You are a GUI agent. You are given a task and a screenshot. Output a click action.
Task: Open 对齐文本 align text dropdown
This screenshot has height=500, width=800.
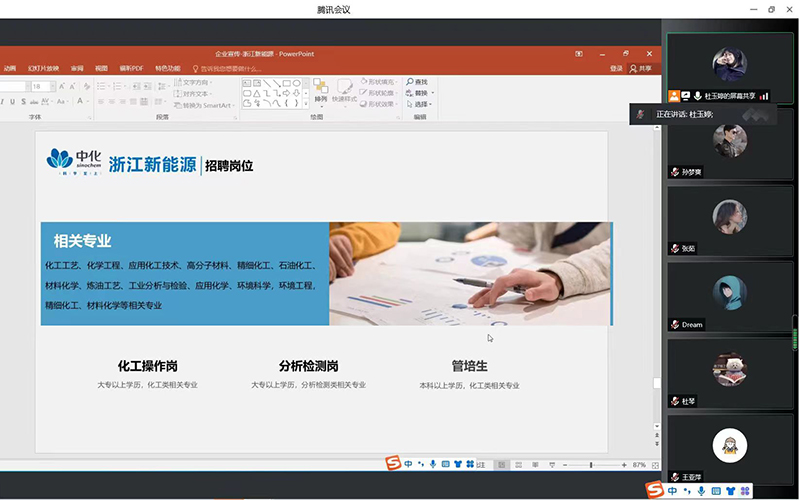[x=193, y=94]
